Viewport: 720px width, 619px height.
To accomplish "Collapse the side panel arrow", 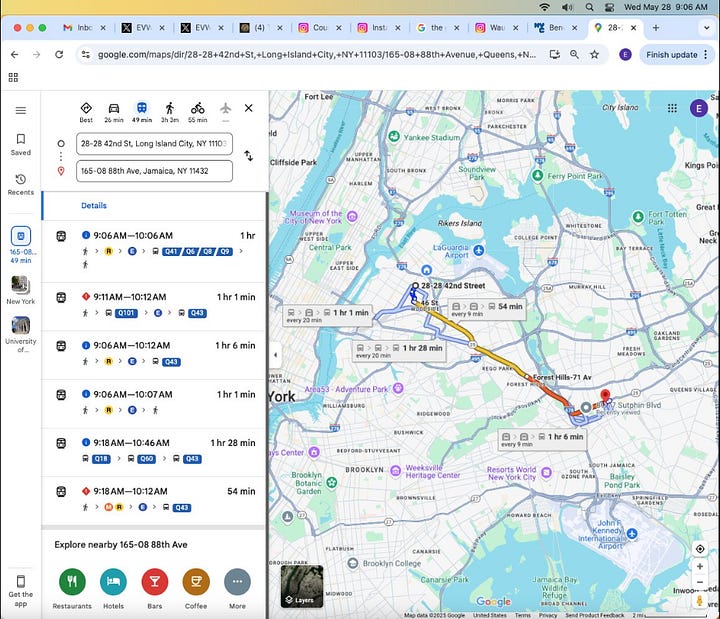I will click(x=276, y=355).
